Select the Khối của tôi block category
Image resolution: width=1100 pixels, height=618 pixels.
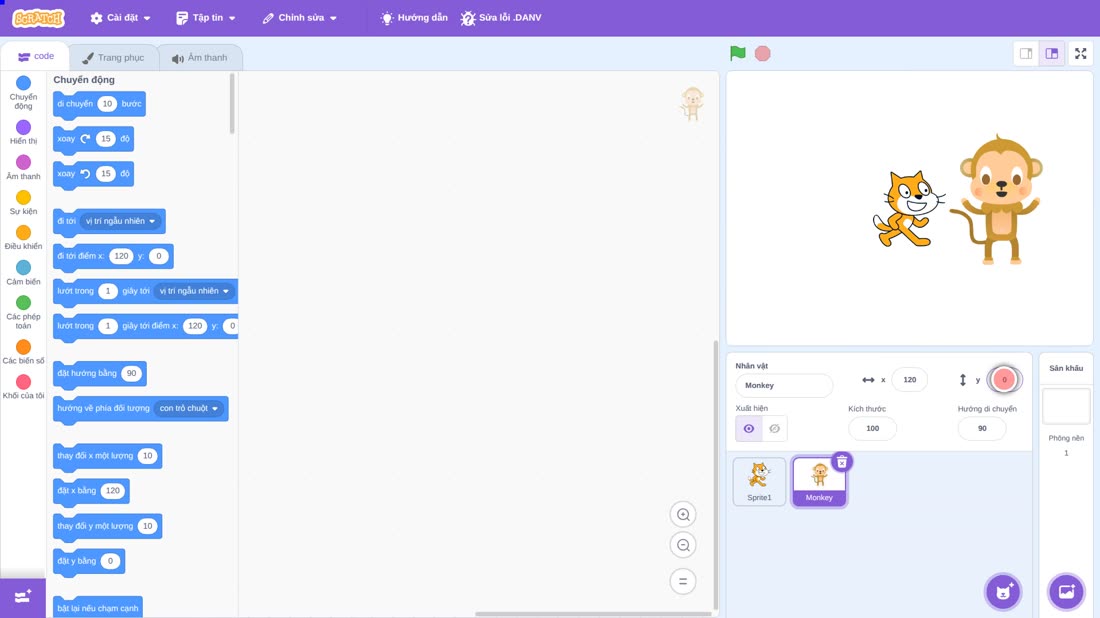[23, 387]
